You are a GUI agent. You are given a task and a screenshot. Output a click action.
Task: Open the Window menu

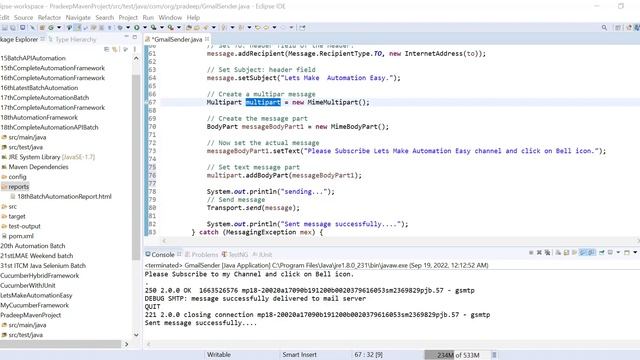(x=170, y=18)
